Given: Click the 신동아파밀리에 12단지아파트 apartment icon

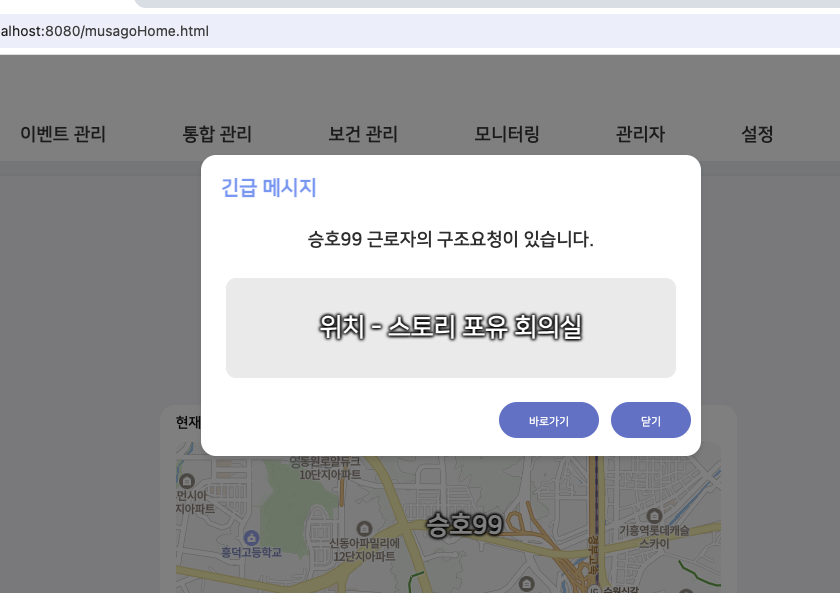Looking at the screenshot, I should tap(364, 528).
